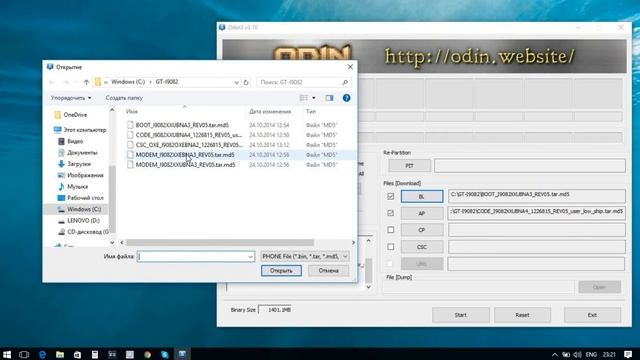Click the Отмена button
Viewport: 640px width, 360px height.
click(x=329, y=271)
